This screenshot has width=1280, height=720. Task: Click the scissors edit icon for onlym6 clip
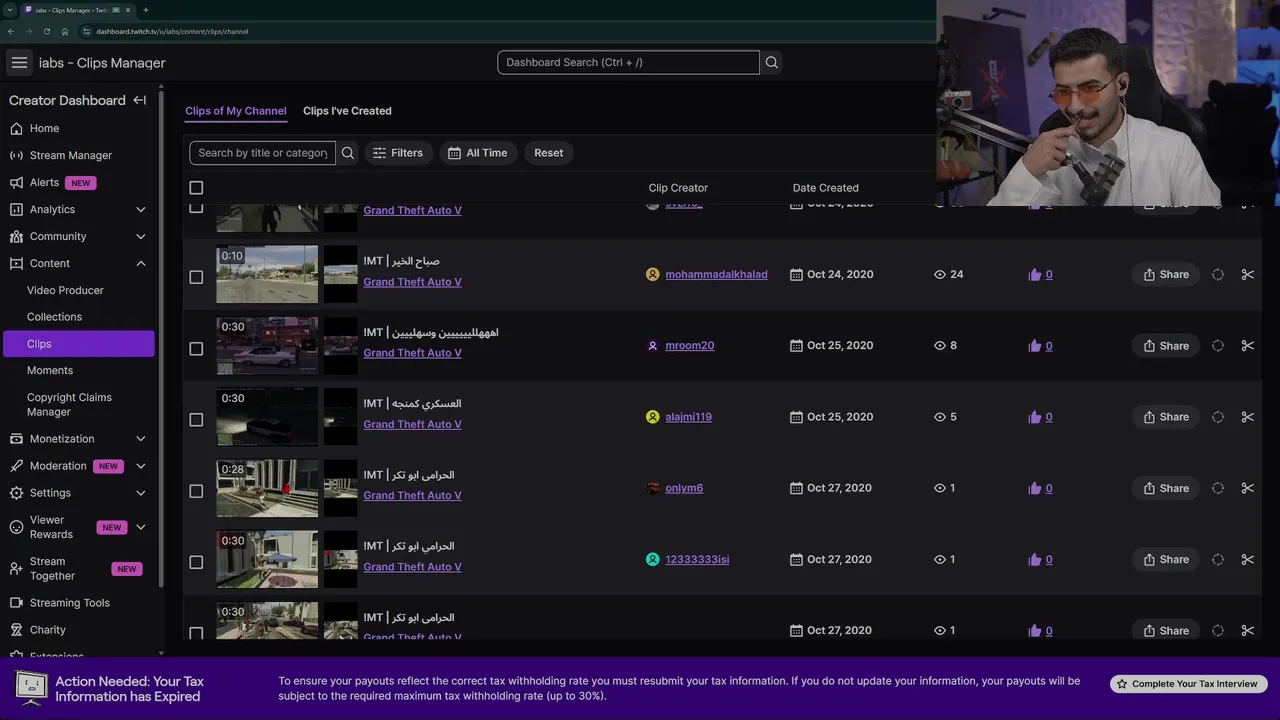point(1247,488)
